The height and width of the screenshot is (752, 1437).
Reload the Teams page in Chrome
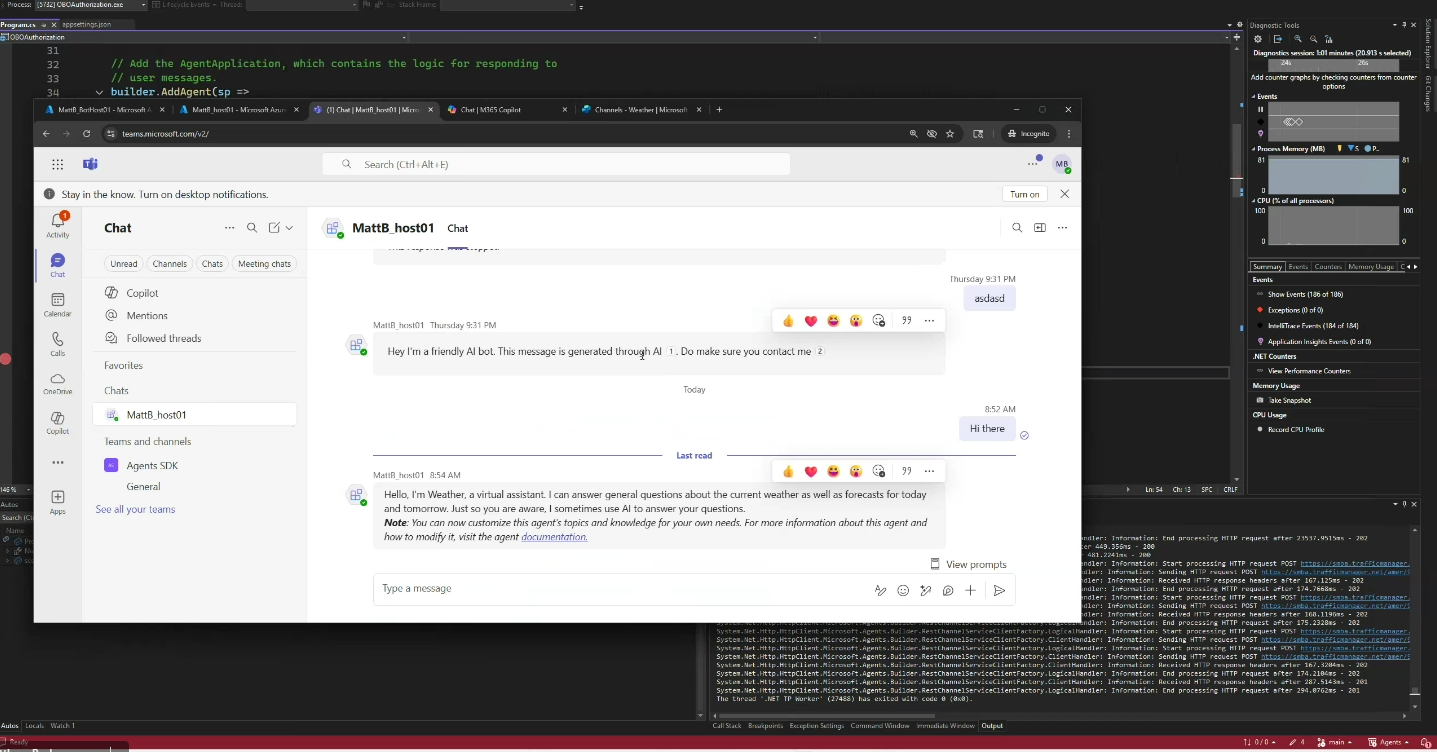(x=87, y=133)
